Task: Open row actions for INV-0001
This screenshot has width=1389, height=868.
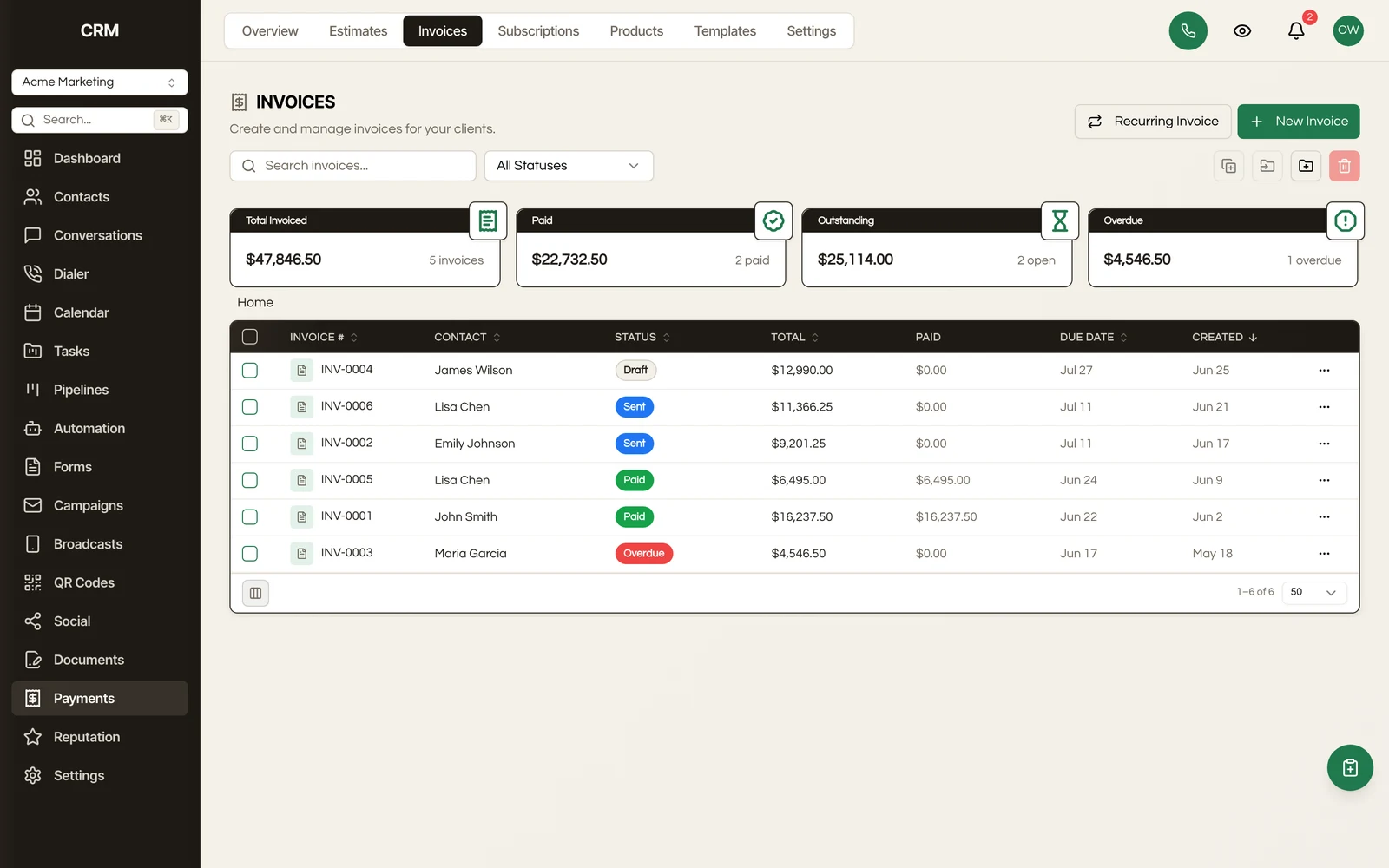Action: coord(1324,517)
